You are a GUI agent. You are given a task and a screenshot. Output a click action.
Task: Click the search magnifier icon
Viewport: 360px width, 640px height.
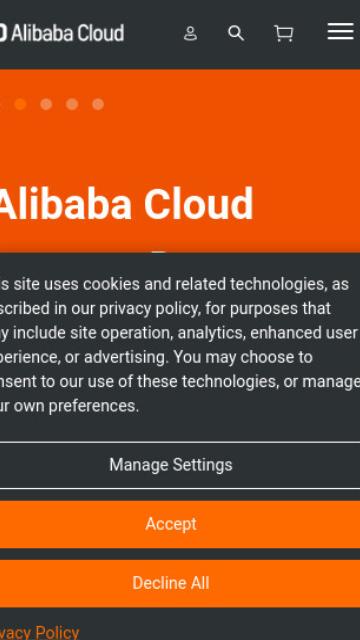pos(236,33)
